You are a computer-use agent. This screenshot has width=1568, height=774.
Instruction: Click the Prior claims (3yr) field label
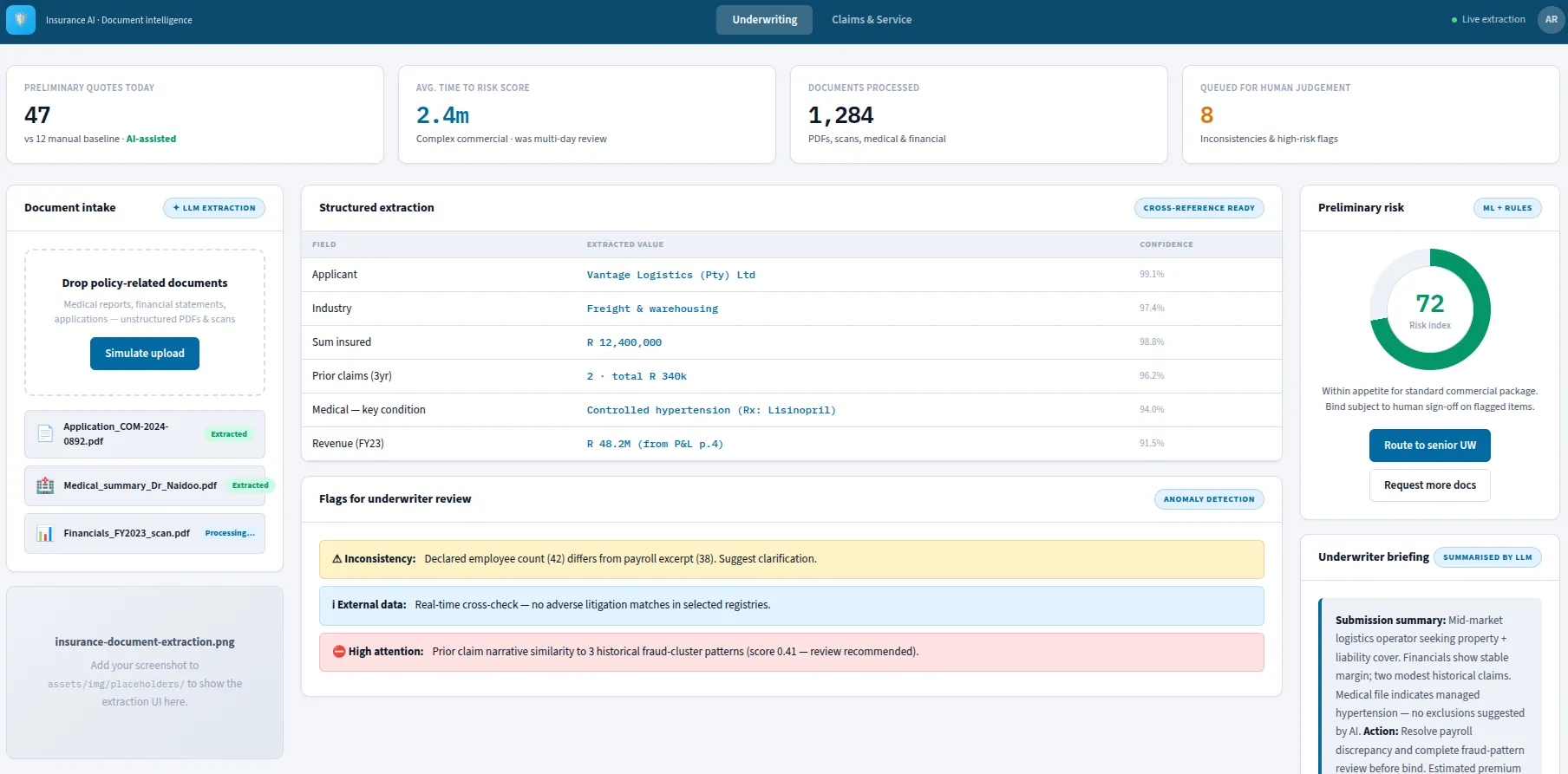pos(352,376)
